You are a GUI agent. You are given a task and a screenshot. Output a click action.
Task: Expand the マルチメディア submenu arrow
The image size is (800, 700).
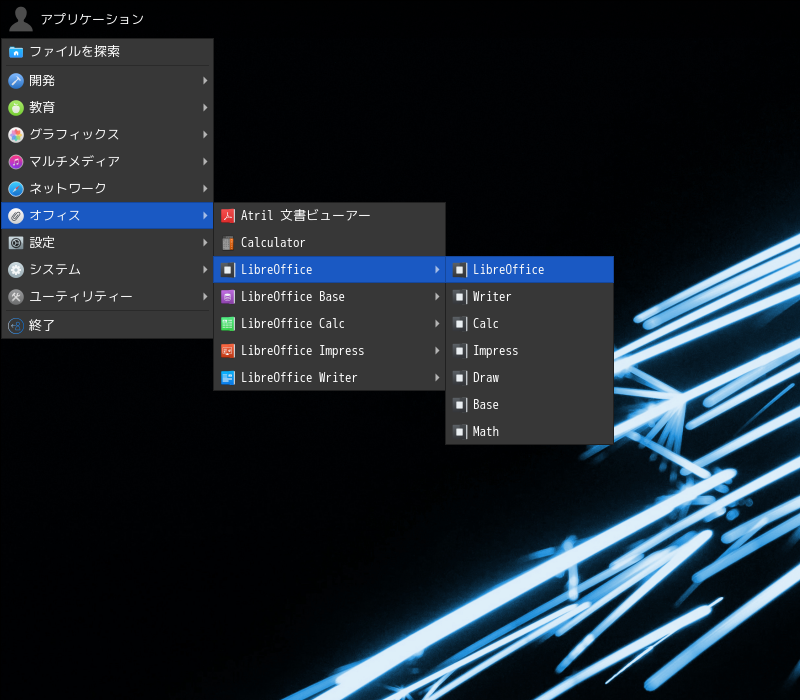(205, 162)
